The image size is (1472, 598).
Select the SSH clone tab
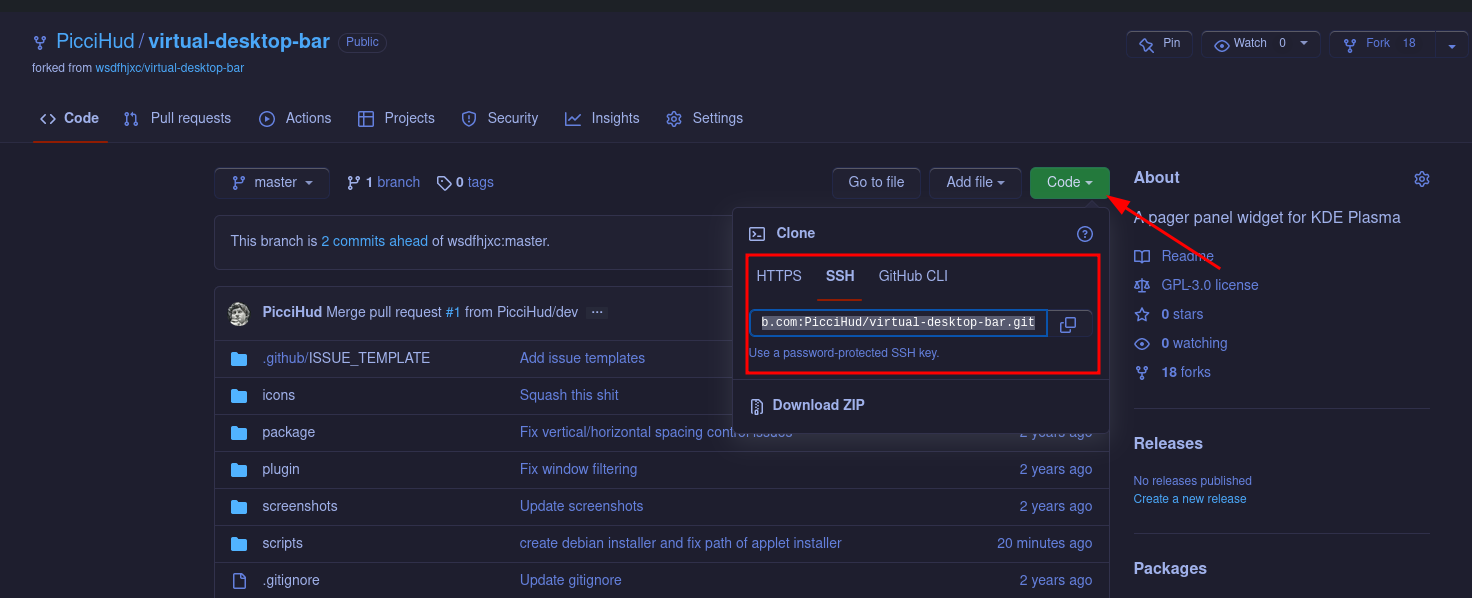pos(840,276)
